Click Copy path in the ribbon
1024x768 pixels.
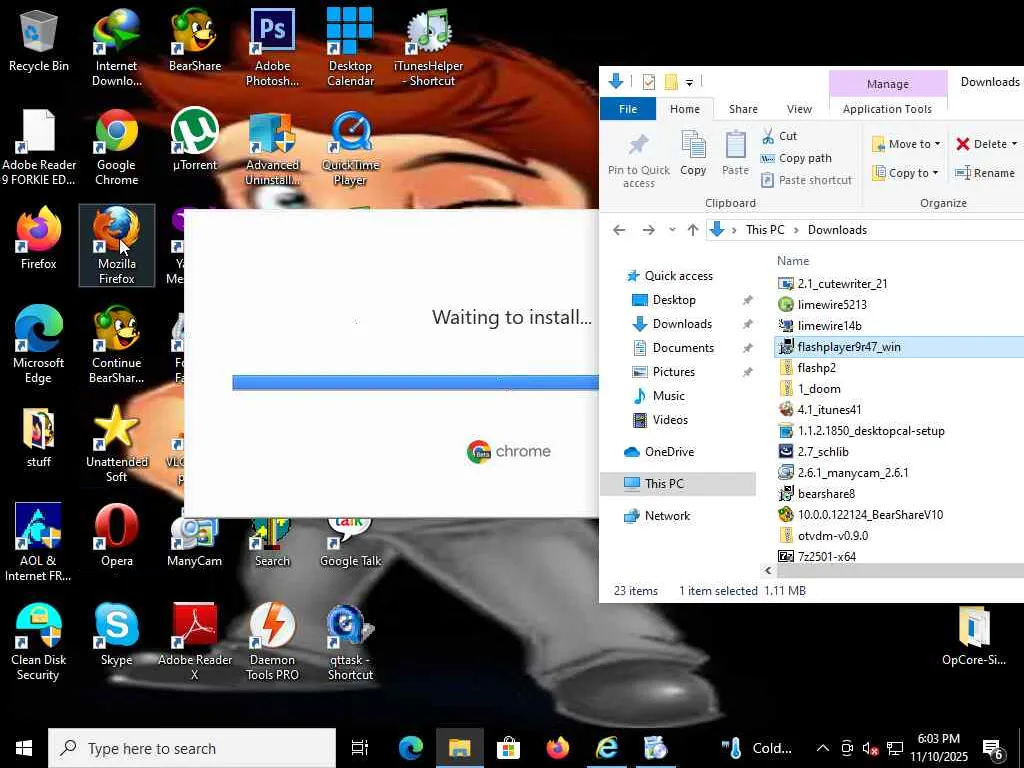[796, 158]
